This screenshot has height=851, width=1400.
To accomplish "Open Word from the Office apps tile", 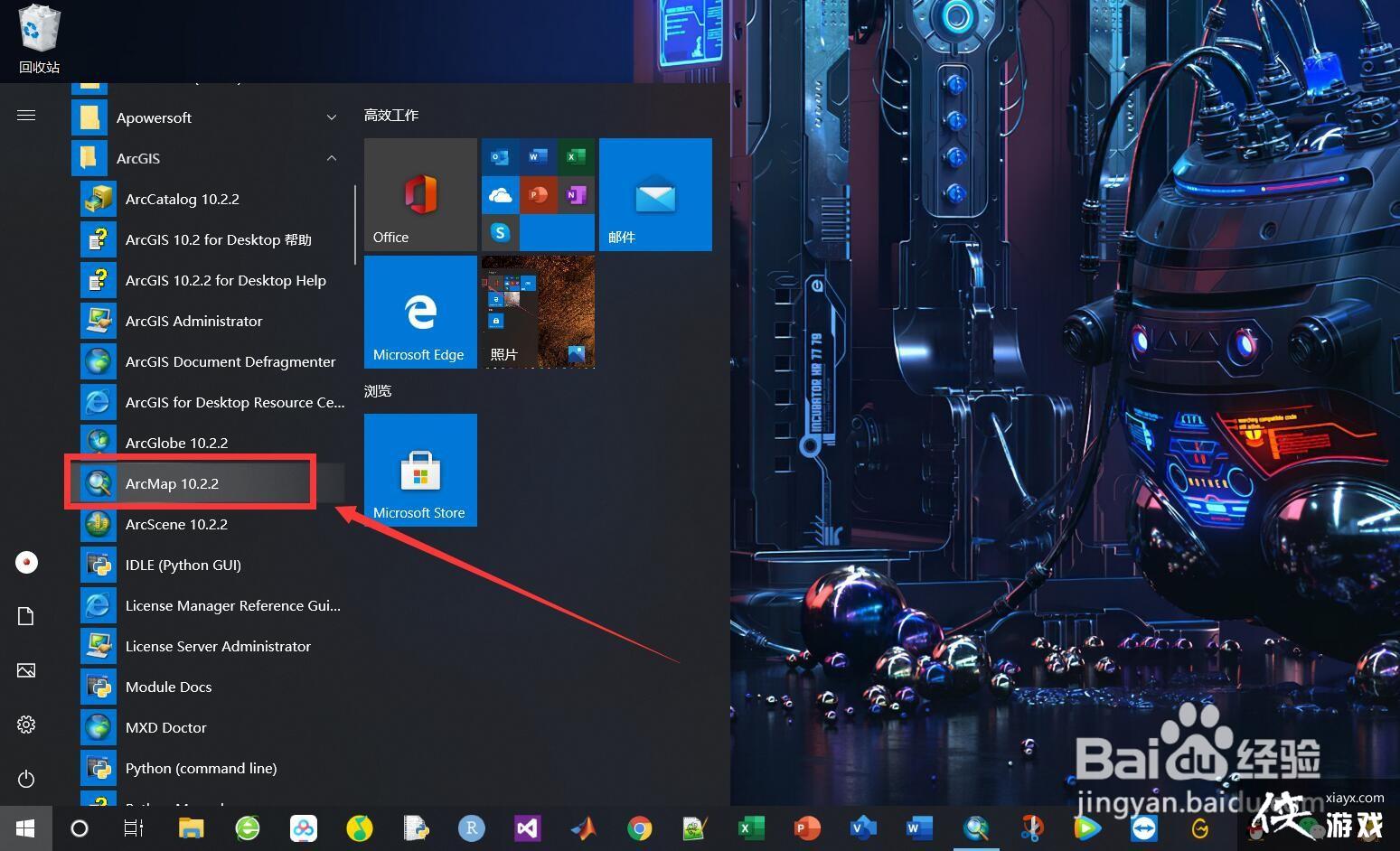I will click(538, 157).
